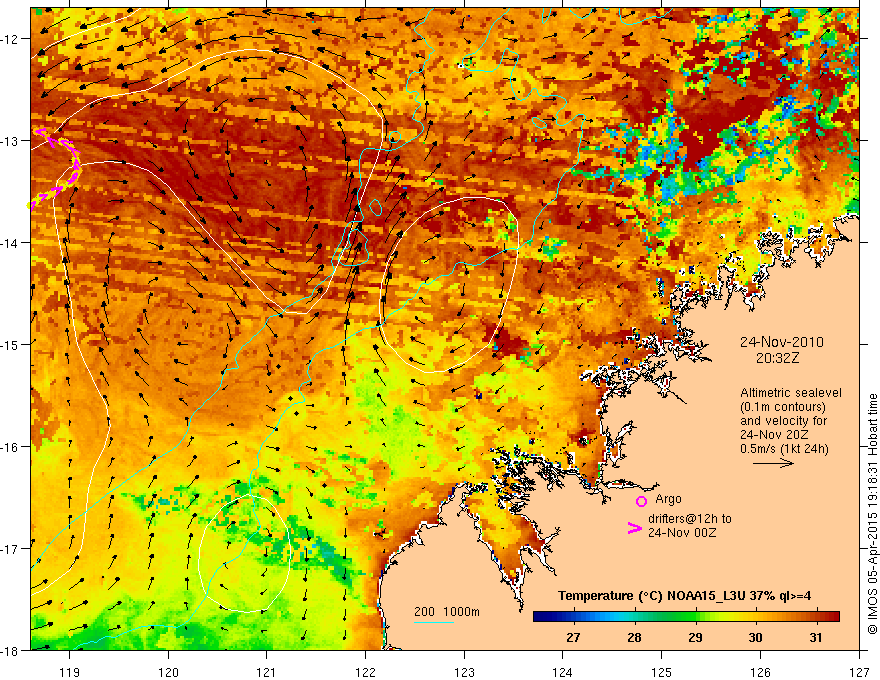Click the color bar value 29

(x=695, y=637)
